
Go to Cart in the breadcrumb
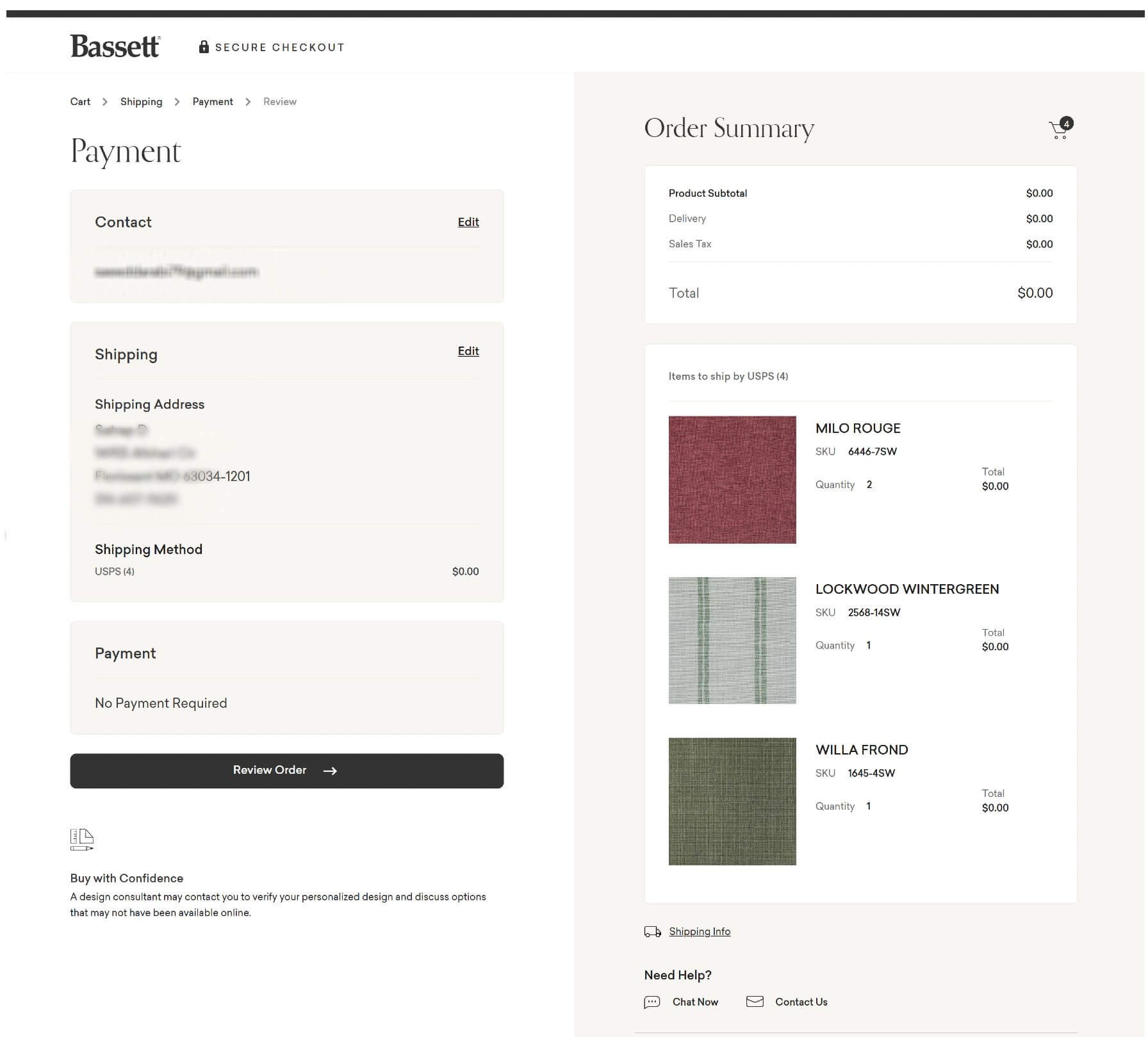coord(80,102)
